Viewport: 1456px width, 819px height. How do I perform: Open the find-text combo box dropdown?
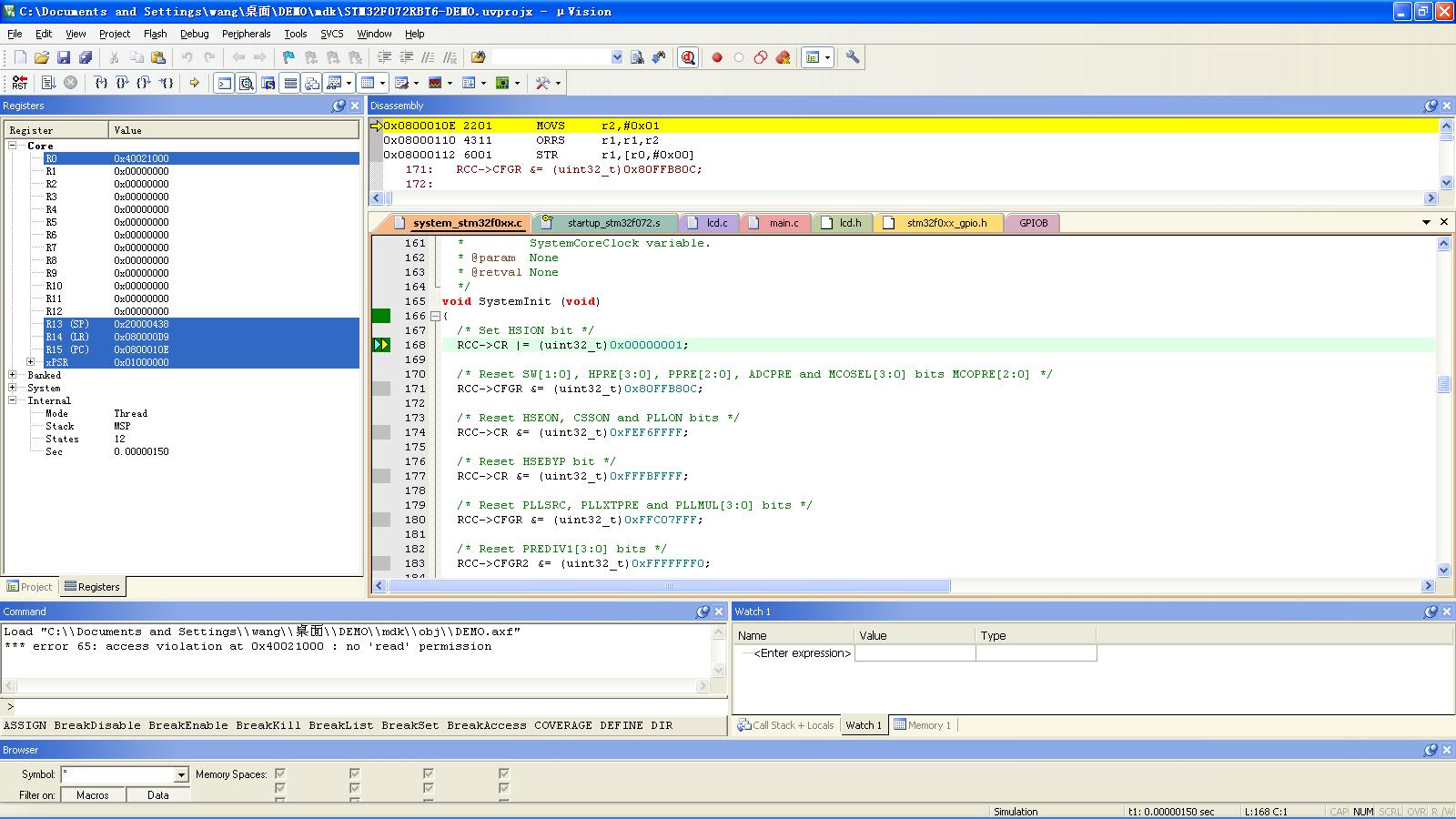tap(617, 57)
